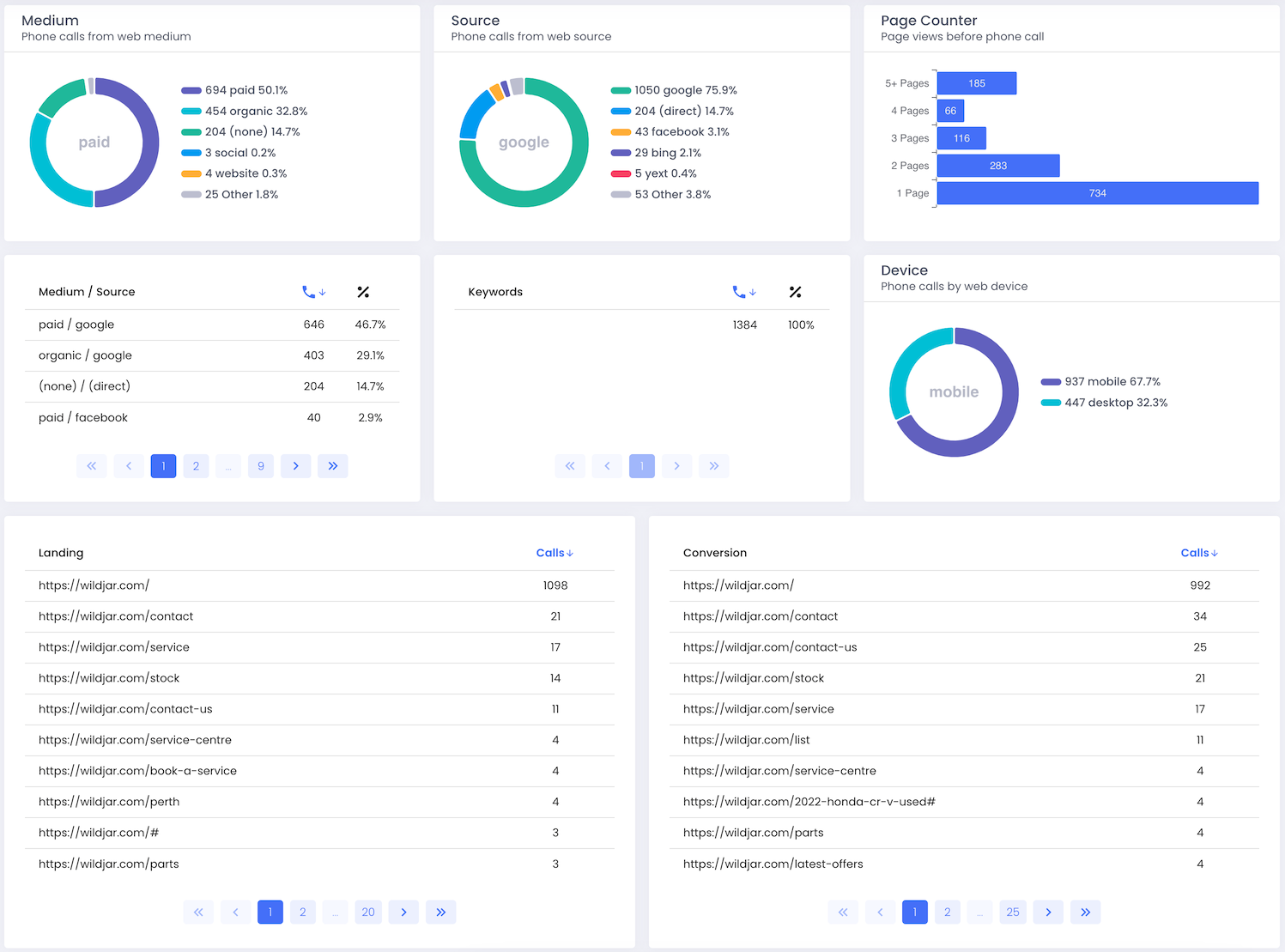Click the '5+ Pages' bar showing 185

point(977,83)
